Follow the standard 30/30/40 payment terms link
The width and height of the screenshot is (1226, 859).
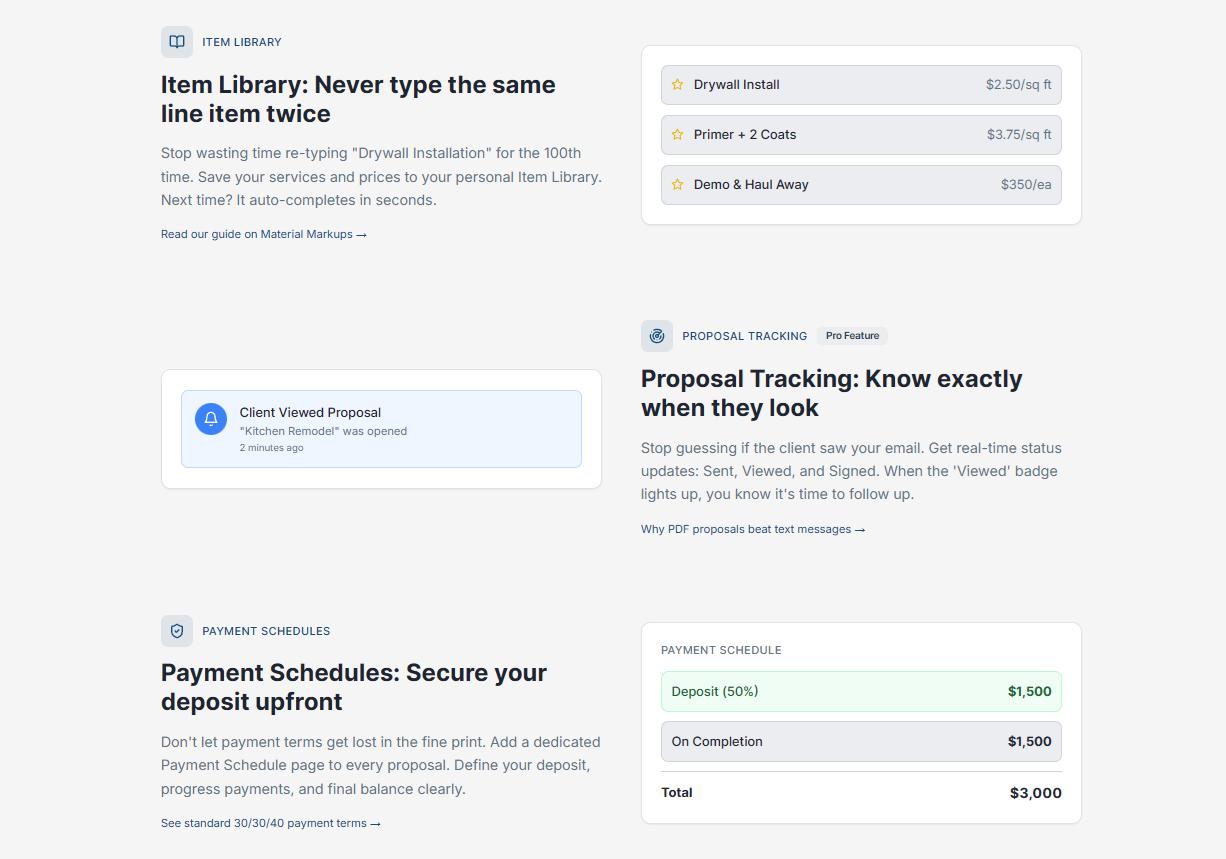click(271, 823)
